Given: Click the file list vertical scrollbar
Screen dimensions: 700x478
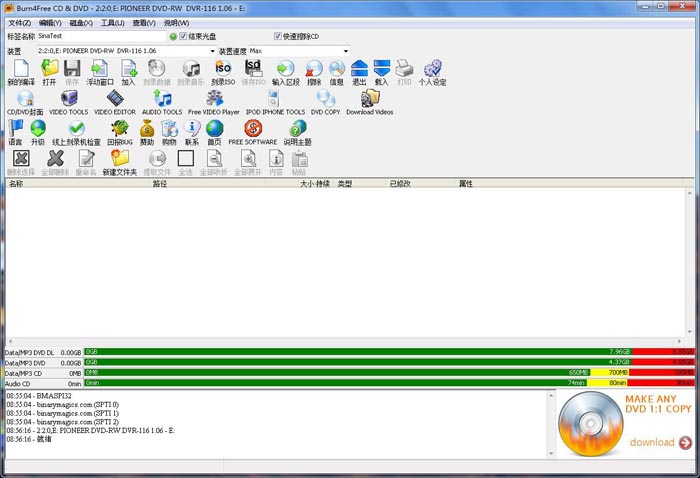Looking at the screenshot, I should pos(690,262).
